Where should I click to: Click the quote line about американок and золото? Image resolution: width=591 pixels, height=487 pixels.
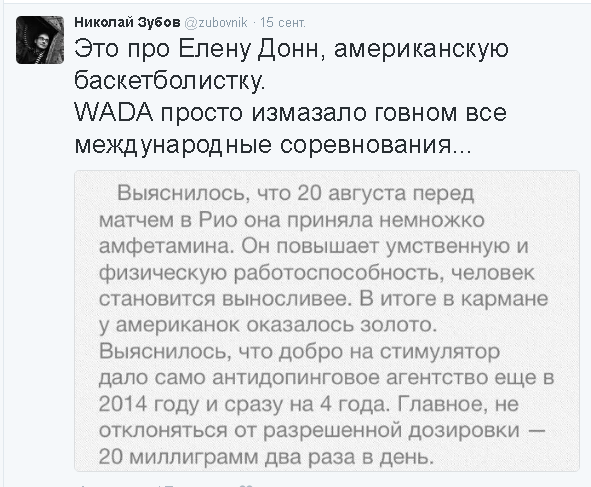[x=268, y=325]
